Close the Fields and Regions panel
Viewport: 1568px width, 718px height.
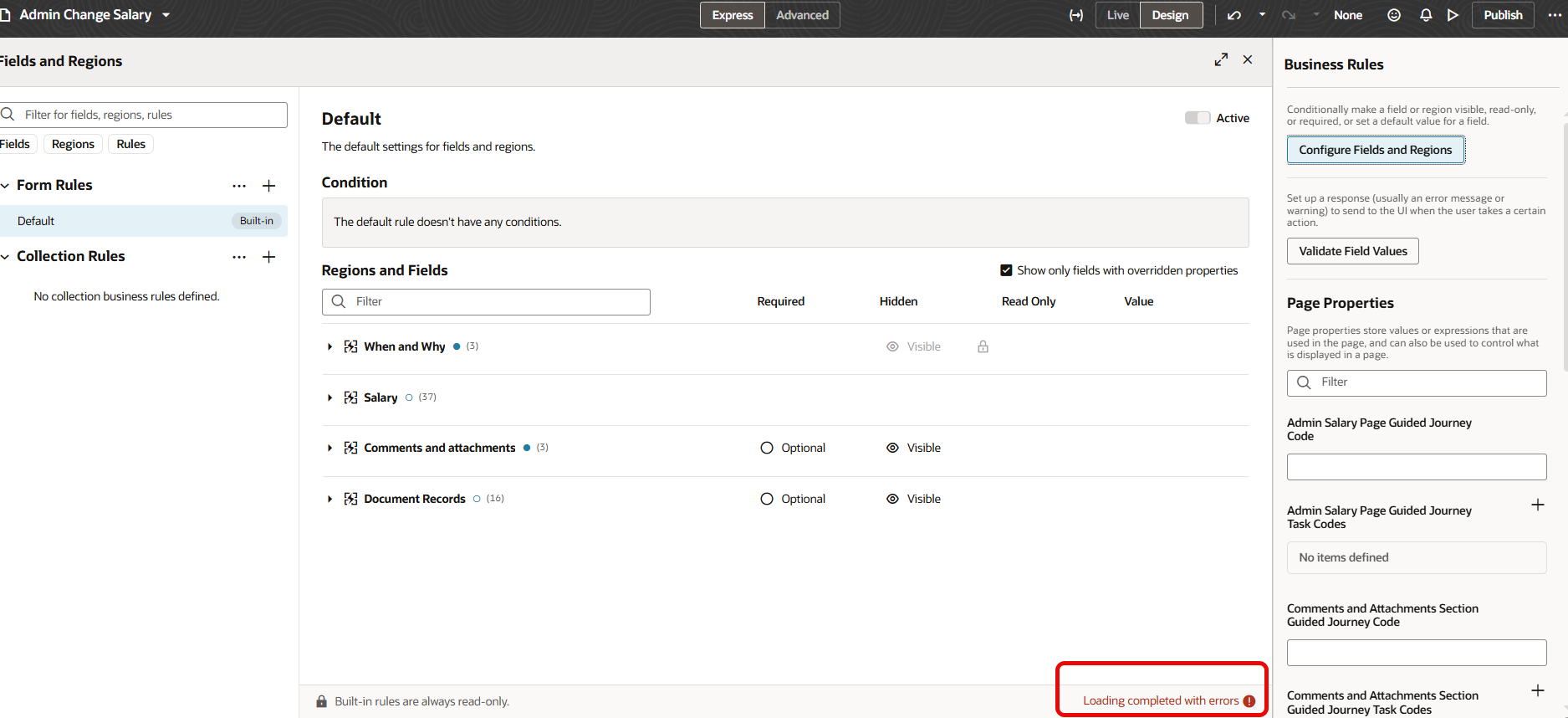coord(1248,59)
